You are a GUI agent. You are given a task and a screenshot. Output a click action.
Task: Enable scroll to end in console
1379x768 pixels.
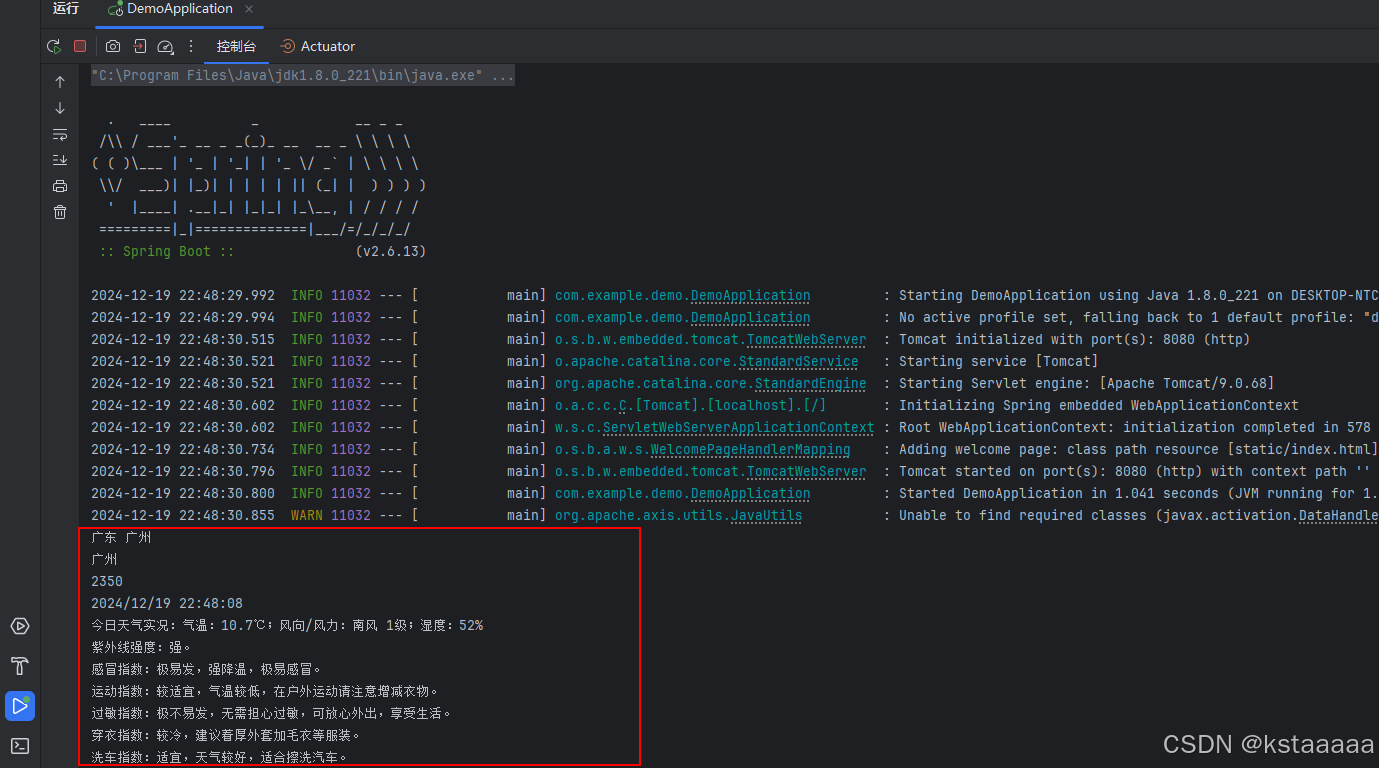pos(59,159)
